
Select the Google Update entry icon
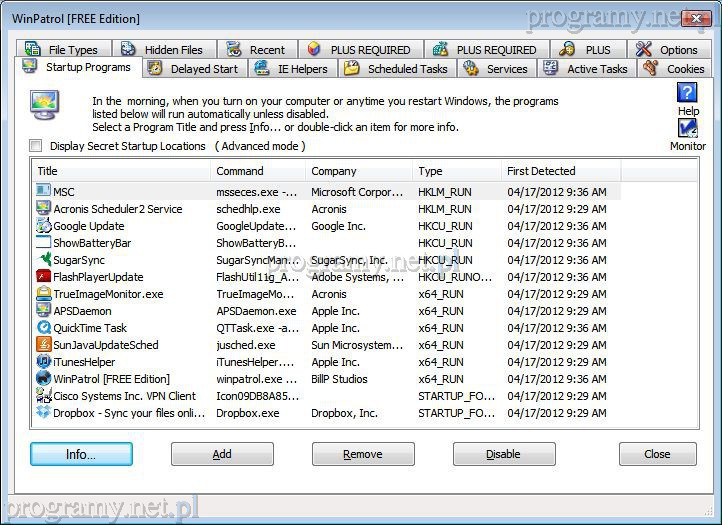(44, 226)
